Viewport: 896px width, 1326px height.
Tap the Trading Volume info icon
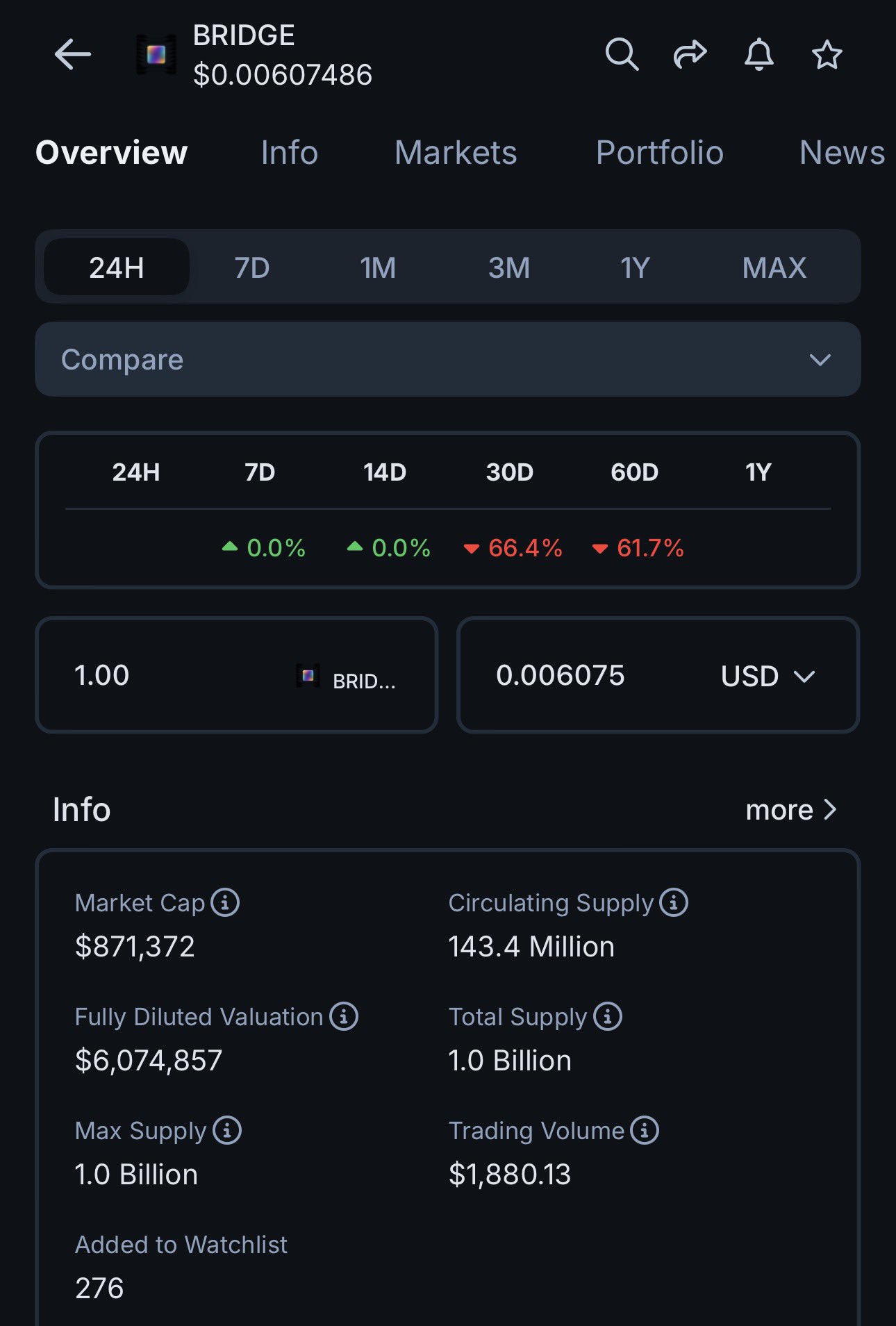(x=645, y=1130)
